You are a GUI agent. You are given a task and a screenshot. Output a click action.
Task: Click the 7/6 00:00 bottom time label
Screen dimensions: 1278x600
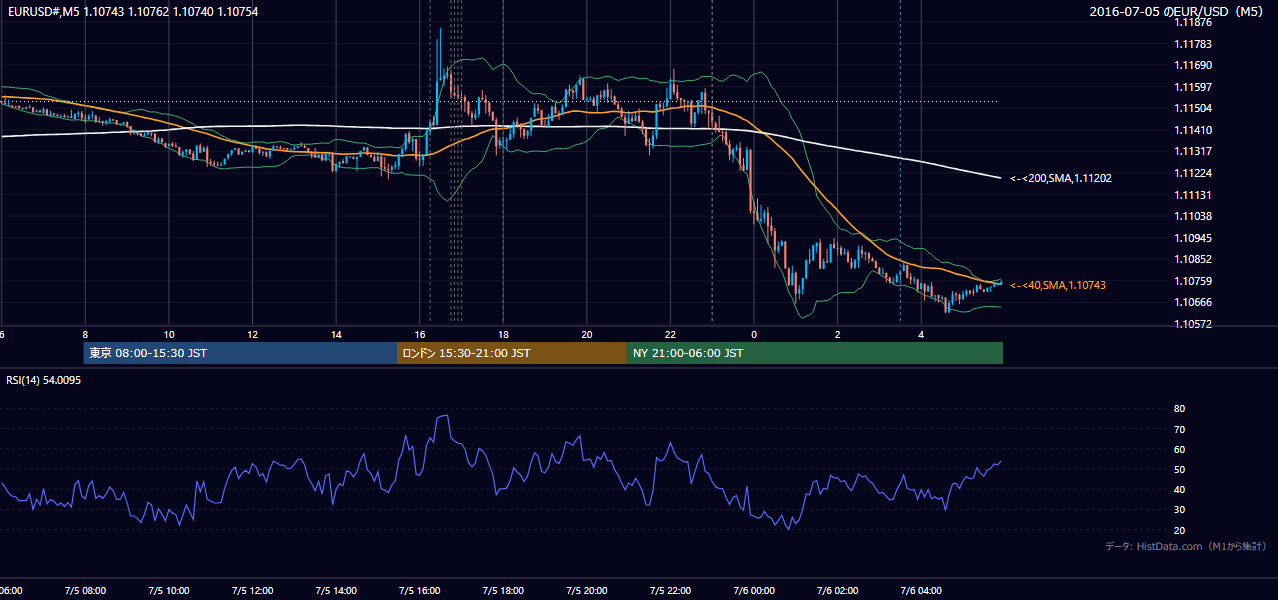pos(754,591)
